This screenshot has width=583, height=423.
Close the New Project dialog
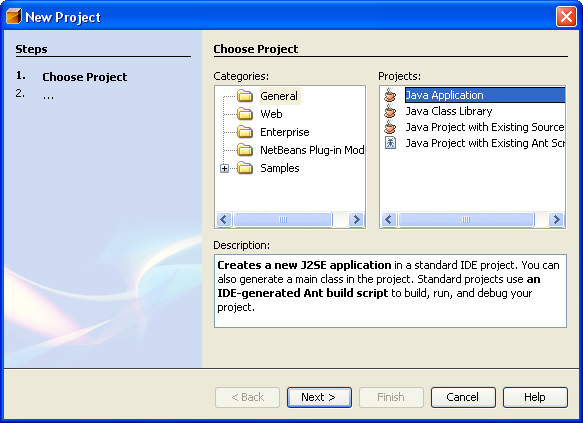[566, 17]
